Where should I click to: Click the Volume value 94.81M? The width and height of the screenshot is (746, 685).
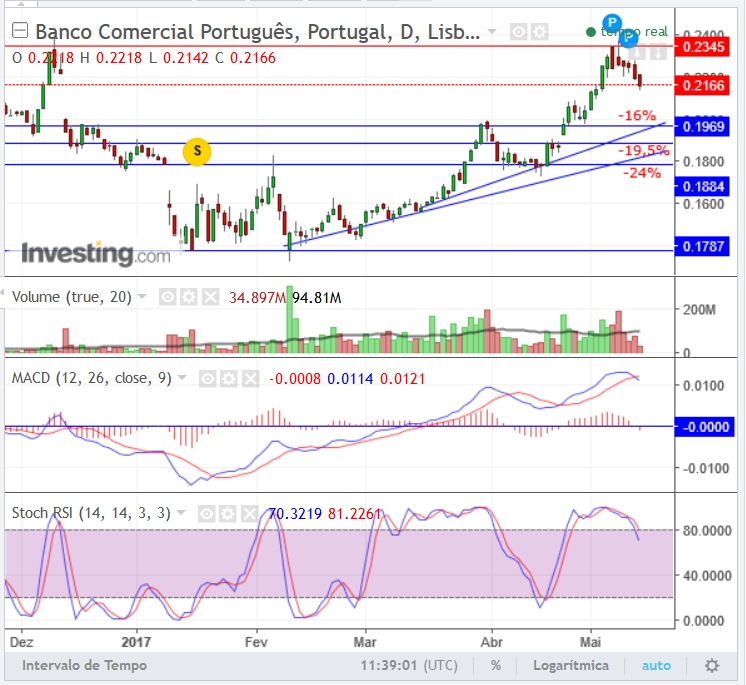point(316,298)
